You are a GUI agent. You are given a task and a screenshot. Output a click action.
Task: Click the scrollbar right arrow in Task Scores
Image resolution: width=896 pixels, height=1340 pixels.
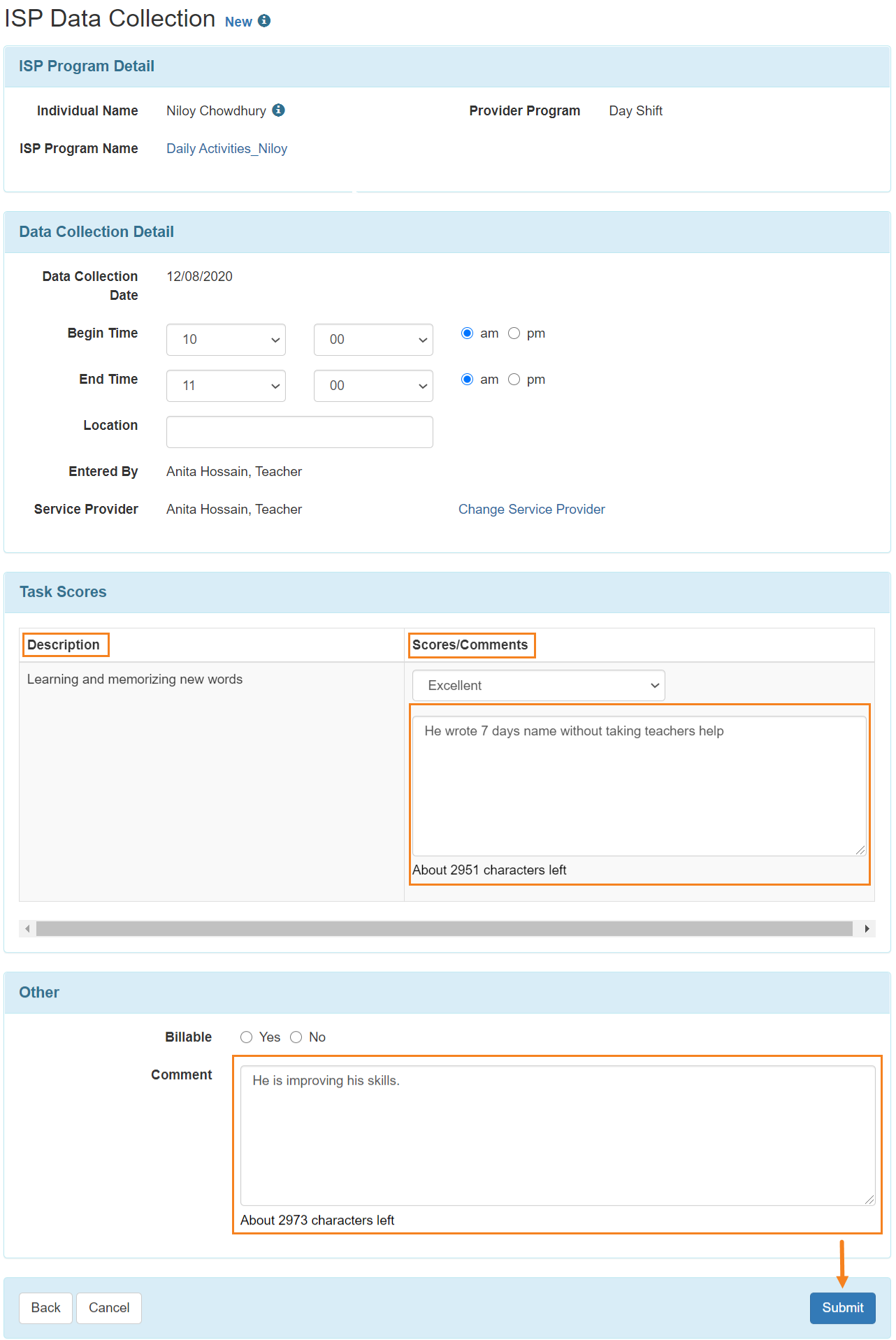[867, 928]
